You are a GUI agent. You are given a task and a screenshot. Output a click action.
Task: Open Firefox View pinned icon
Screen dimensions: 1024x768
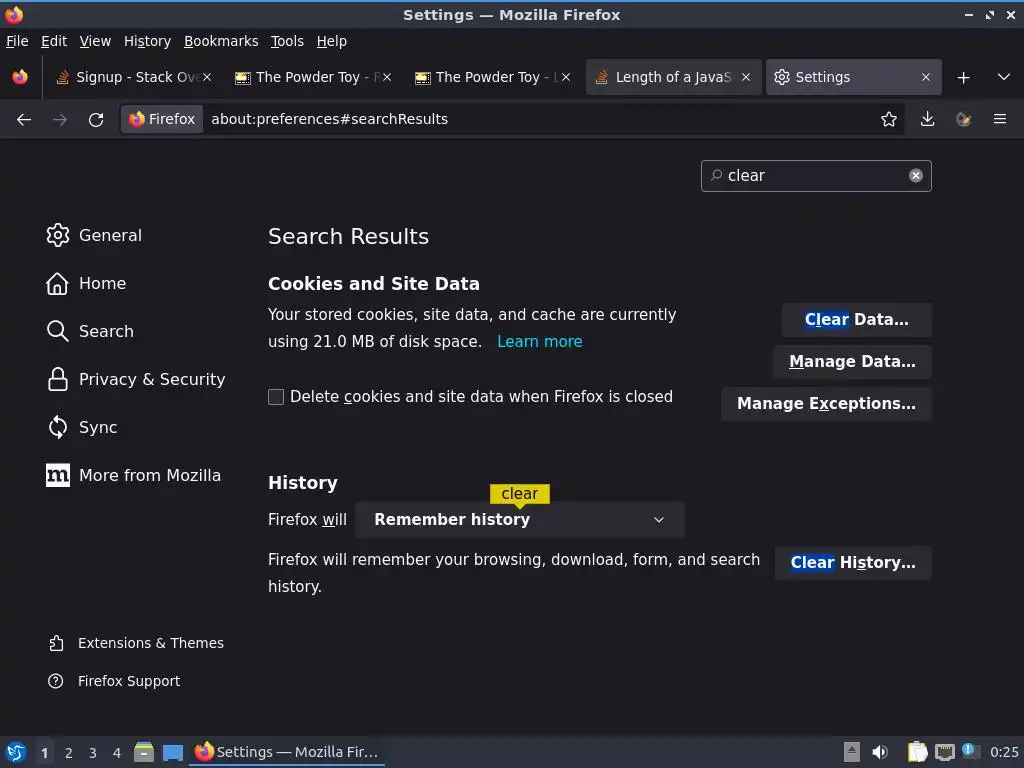coord(20,77)
